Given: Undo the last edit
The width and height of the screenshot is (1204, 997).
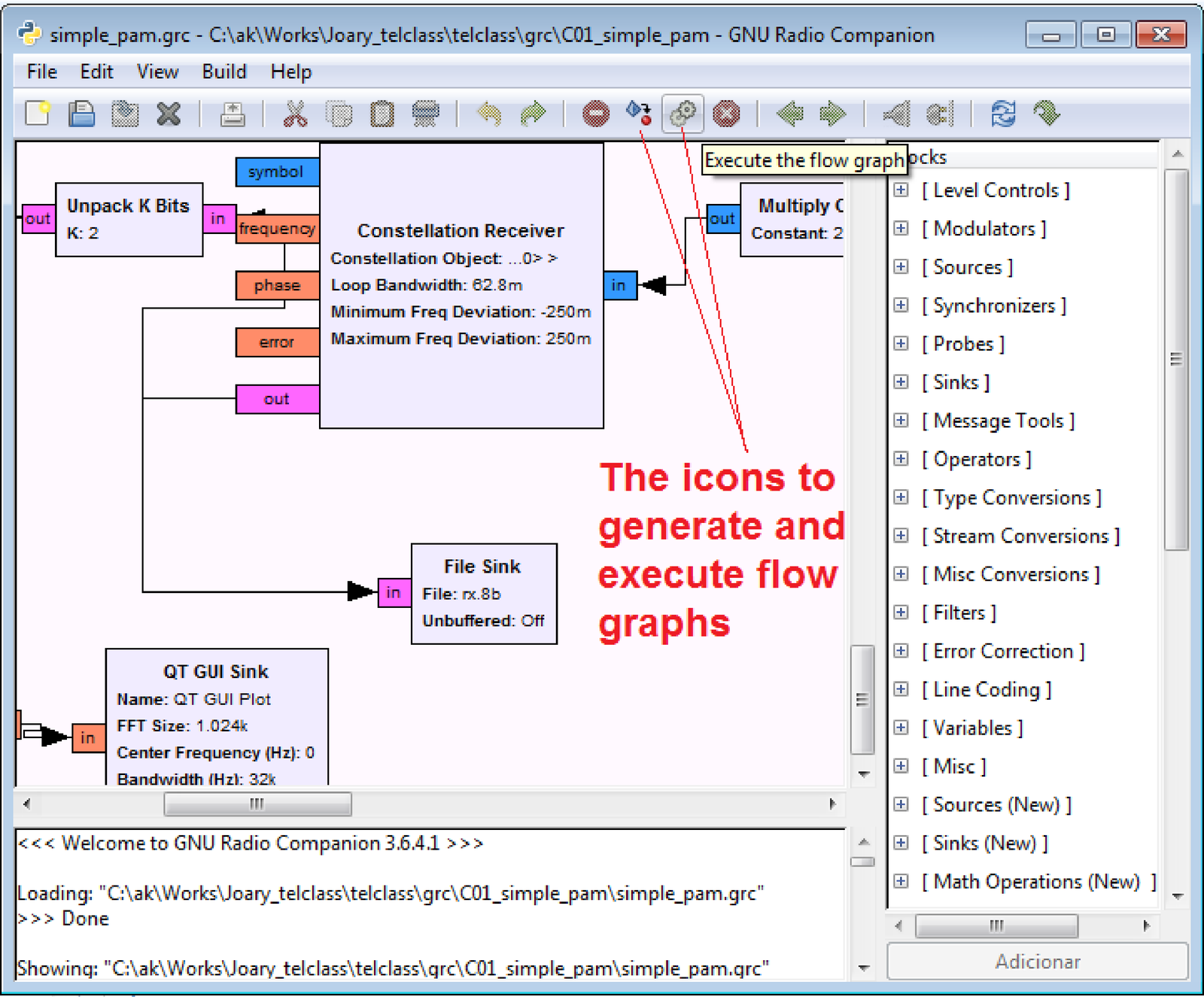Looking at the screenshot, I should (x=490, y=114).
